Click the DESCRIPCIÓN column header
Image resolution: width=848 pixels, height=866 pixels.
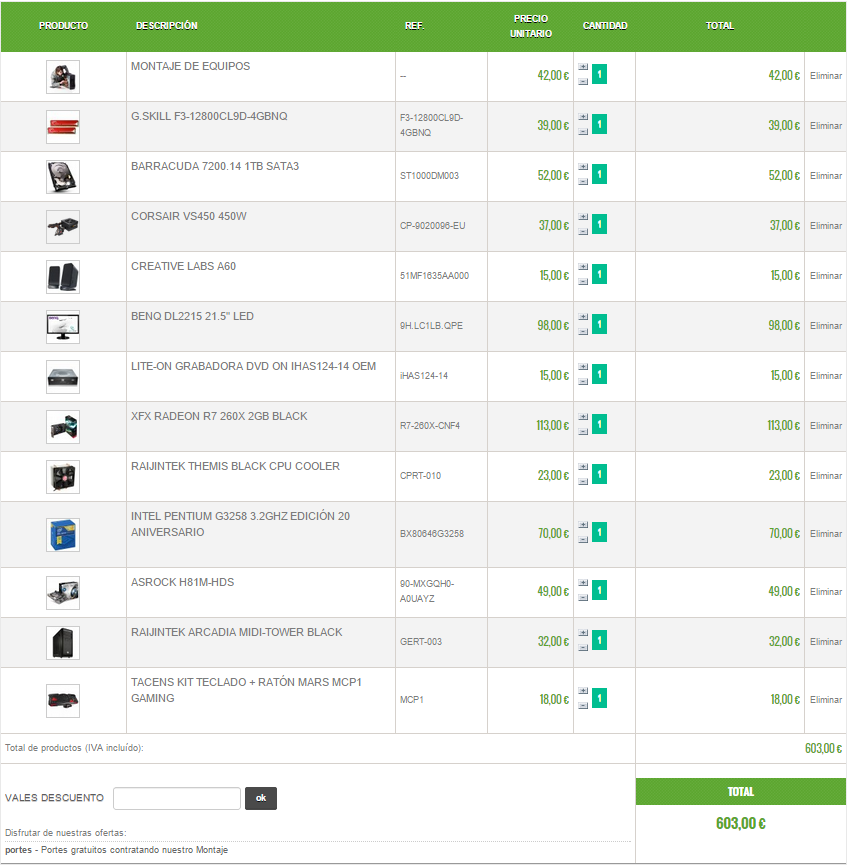tap(166, 25)
